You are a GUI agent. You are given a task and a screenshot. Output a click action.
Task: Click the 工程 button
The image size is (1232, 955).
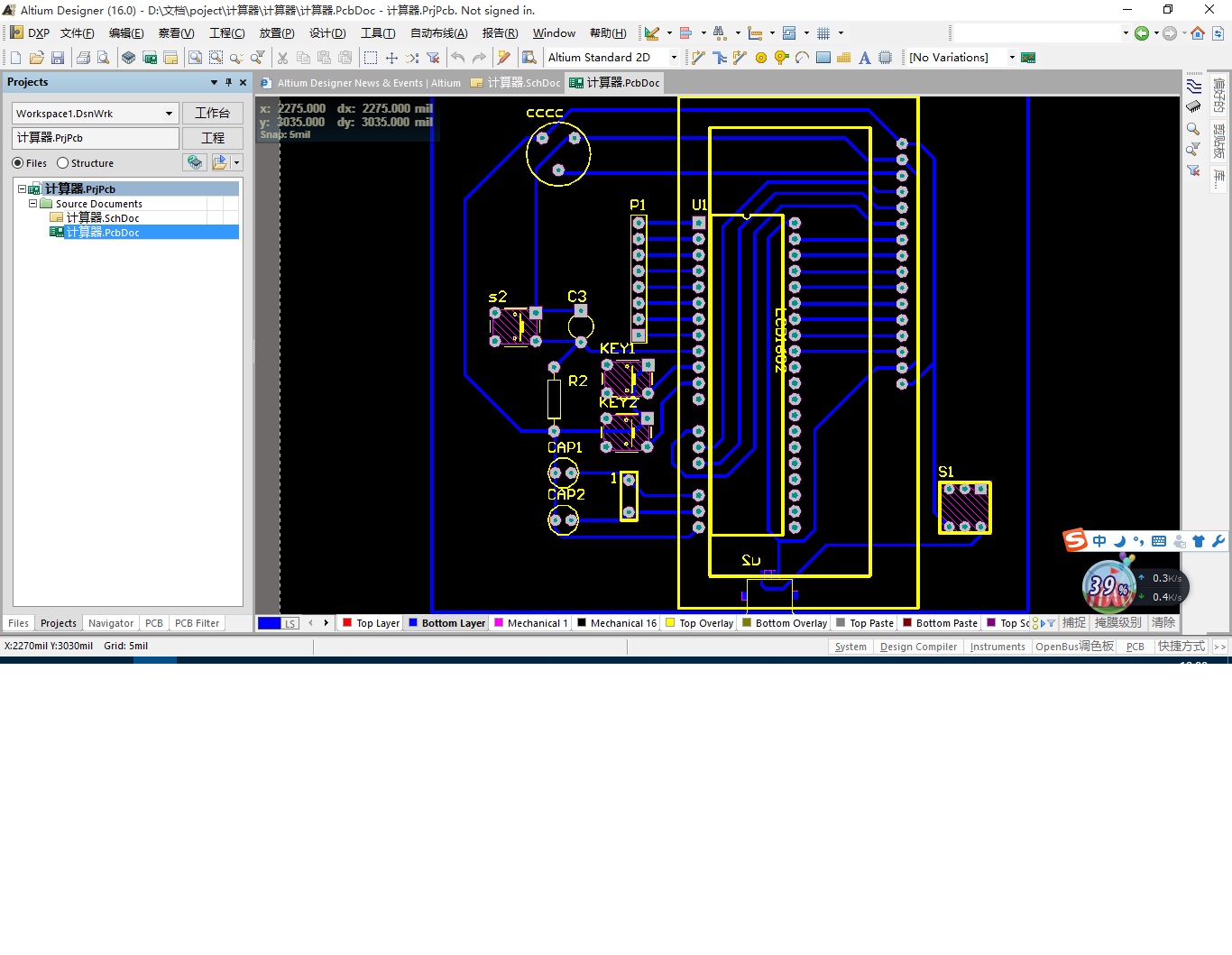(x=213, y=138)
